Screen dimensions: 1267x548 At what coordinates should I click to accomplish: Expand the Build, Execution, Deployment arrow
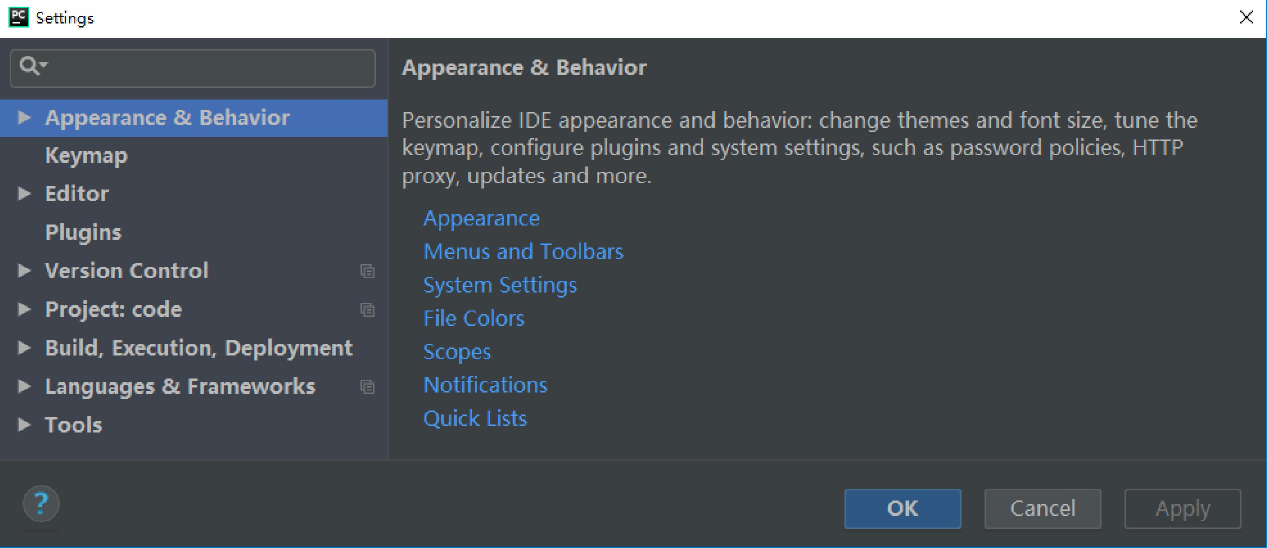coord(24,348)
